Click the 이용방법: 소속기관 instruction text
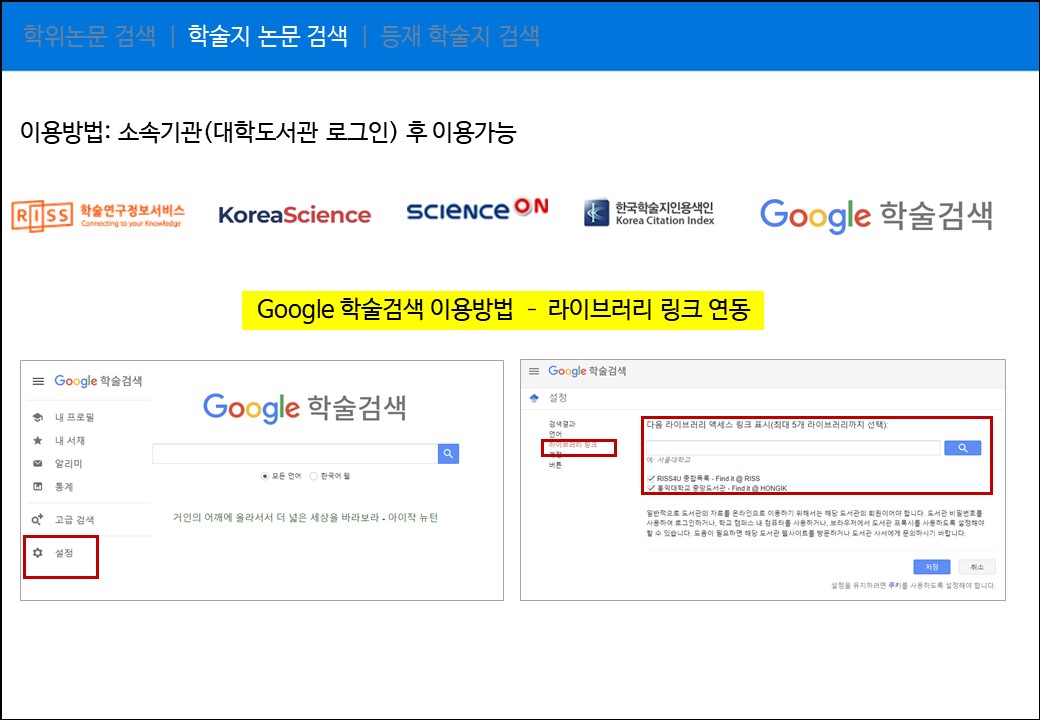This screenshot has height=720, width=1040. (268, 132)
